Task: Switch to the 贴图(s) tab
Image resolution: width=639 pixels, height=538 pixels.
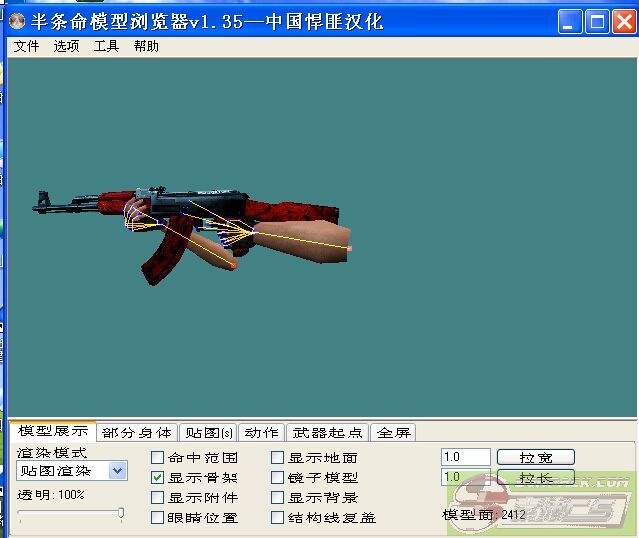Action: 209,432
